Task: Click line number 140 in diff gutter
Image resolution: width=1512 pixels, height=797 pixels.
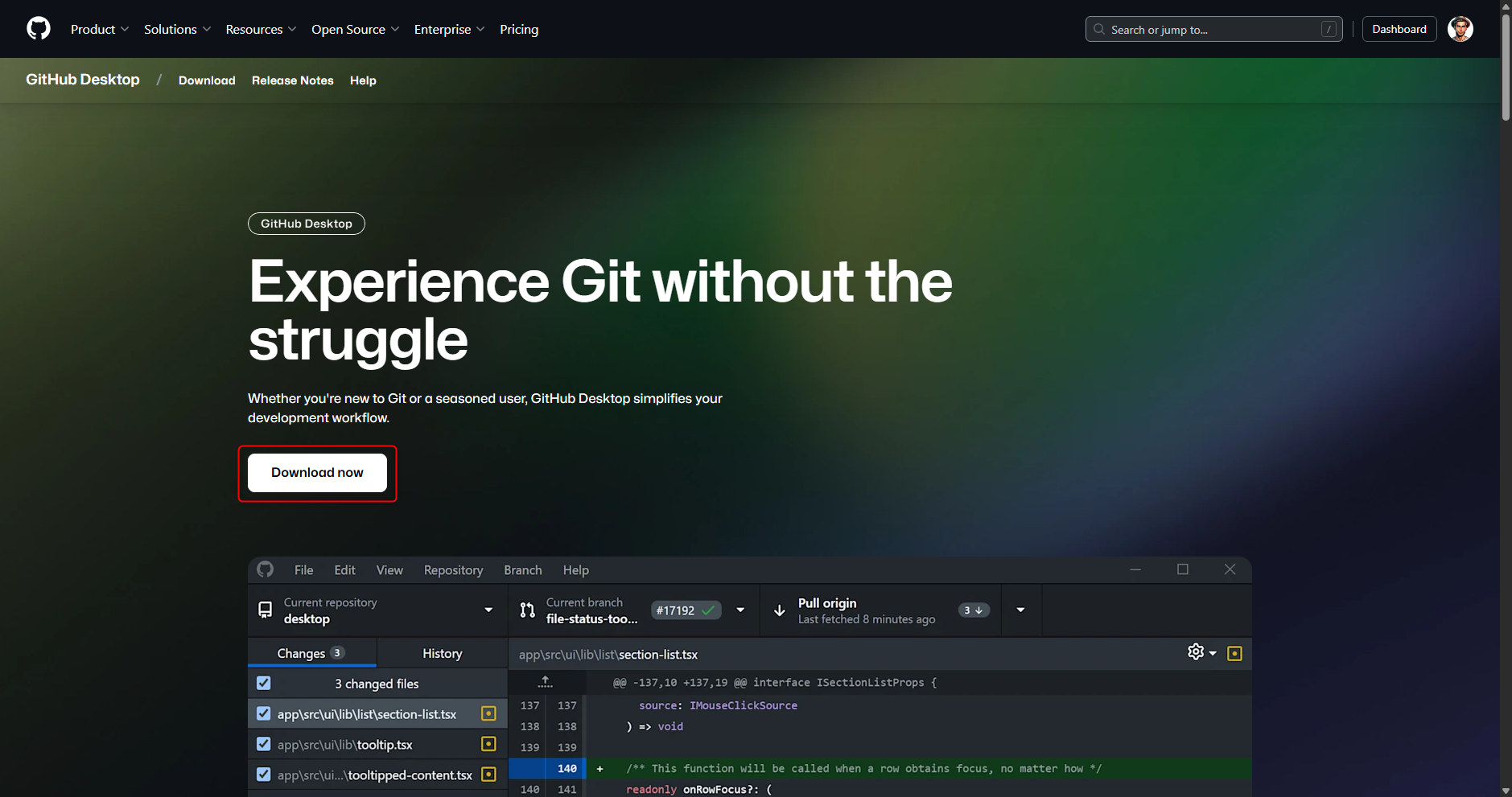Action: [567, 769]
